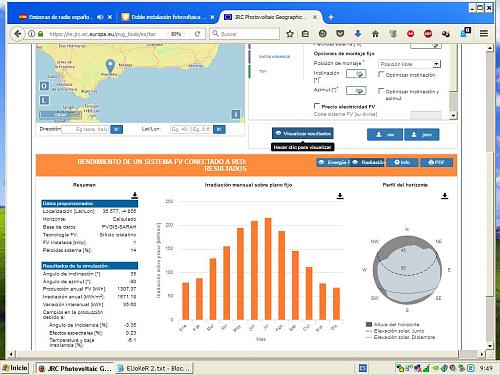Click the latitude input field

[x=180, y=129]
